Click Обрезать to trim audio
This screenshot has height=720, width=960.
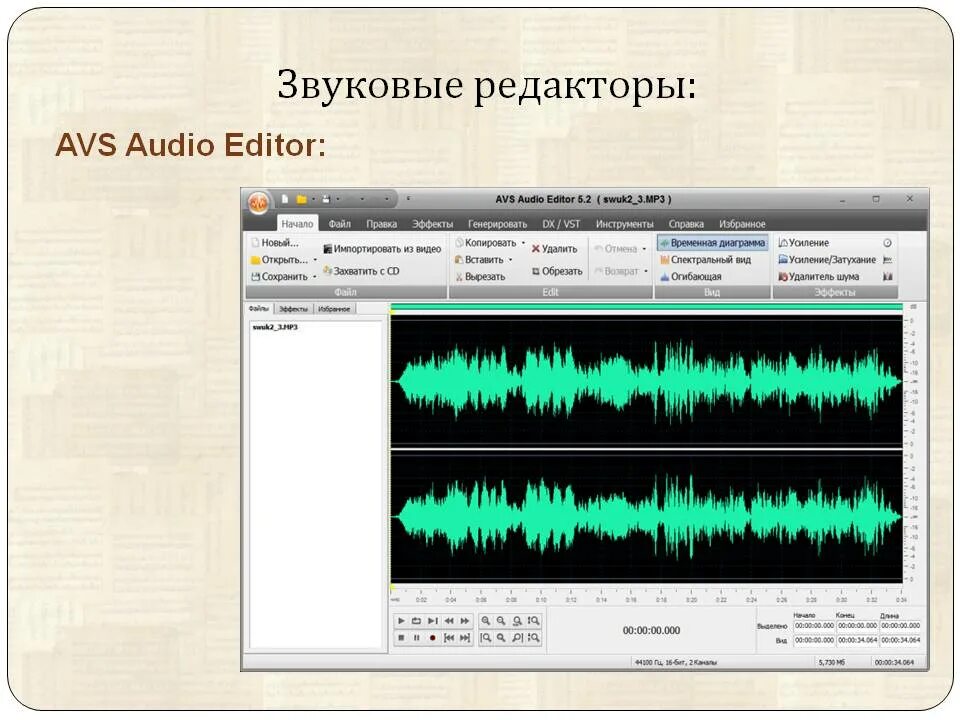pyautogui.click(x=557, y=271)
